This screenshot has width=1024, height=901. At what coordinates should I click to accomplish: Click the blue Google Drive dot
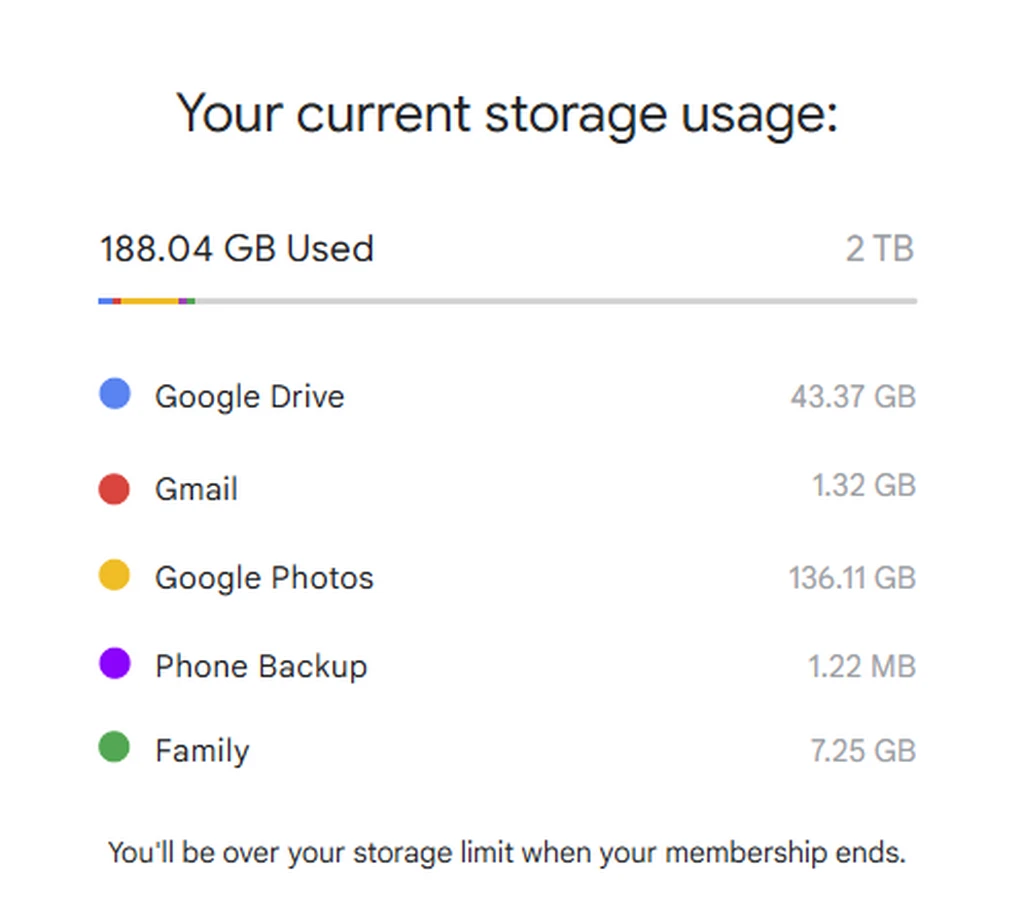[x=115, y=394]
